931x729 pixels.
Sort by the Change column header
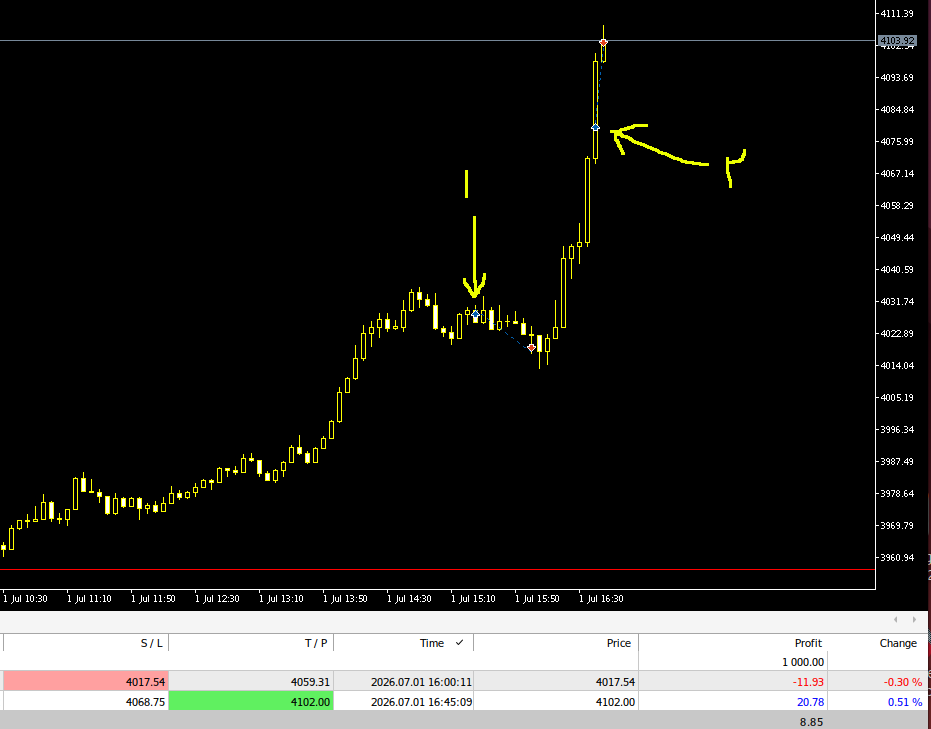[x=879, y=643]
